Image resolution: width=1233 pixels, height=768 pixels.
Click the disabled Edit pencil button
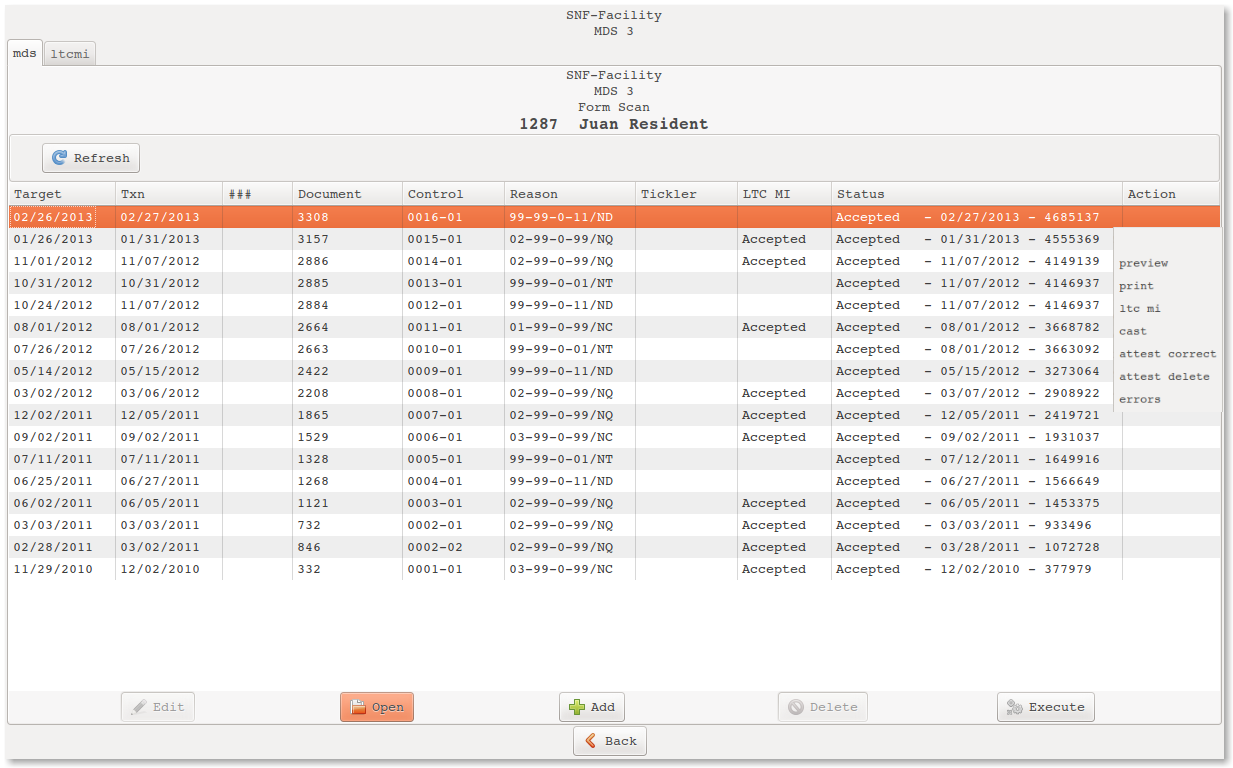pyautogui.click(x=157, y=707)
